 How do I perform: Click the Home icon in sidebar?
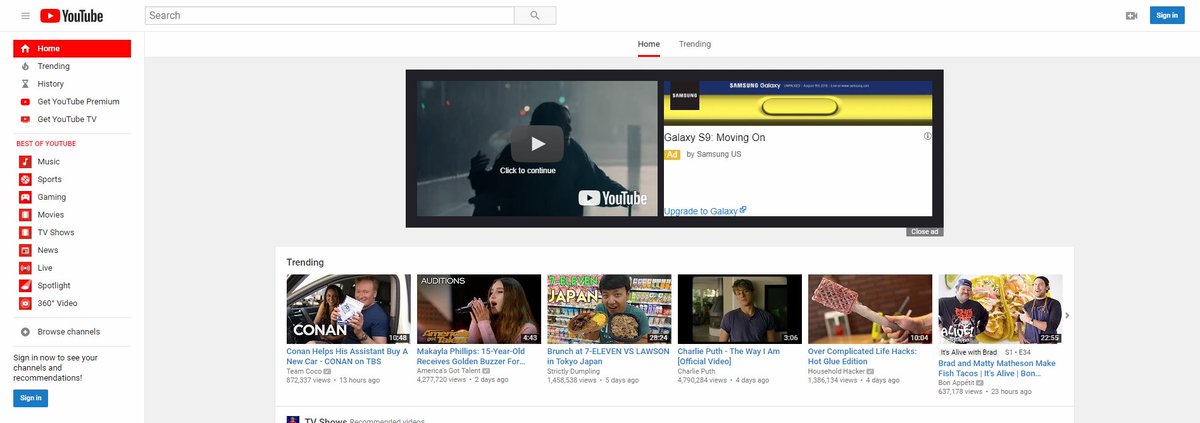tap(25, 49)
